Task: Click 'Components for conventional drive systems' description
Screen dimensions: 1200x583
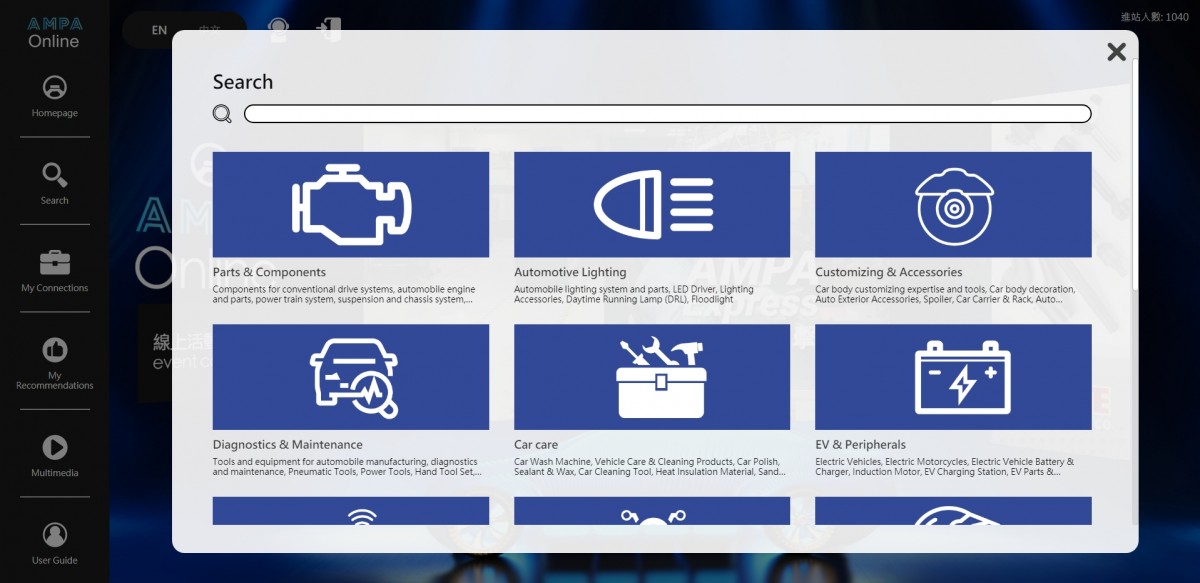Action: click(344, 294)
